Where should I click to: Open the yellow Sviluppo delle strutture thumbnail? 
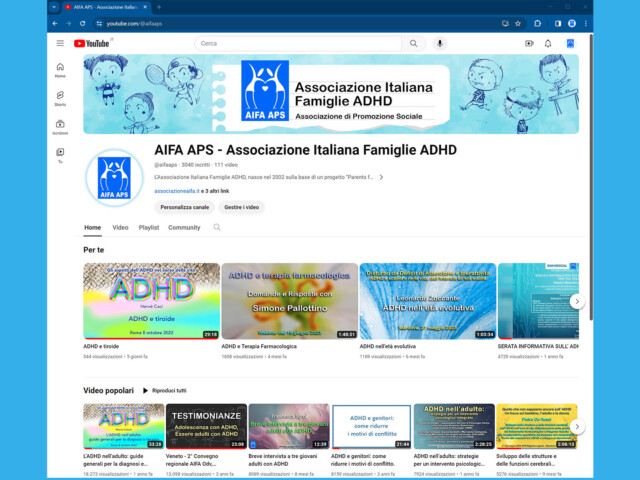pos(537,427)
